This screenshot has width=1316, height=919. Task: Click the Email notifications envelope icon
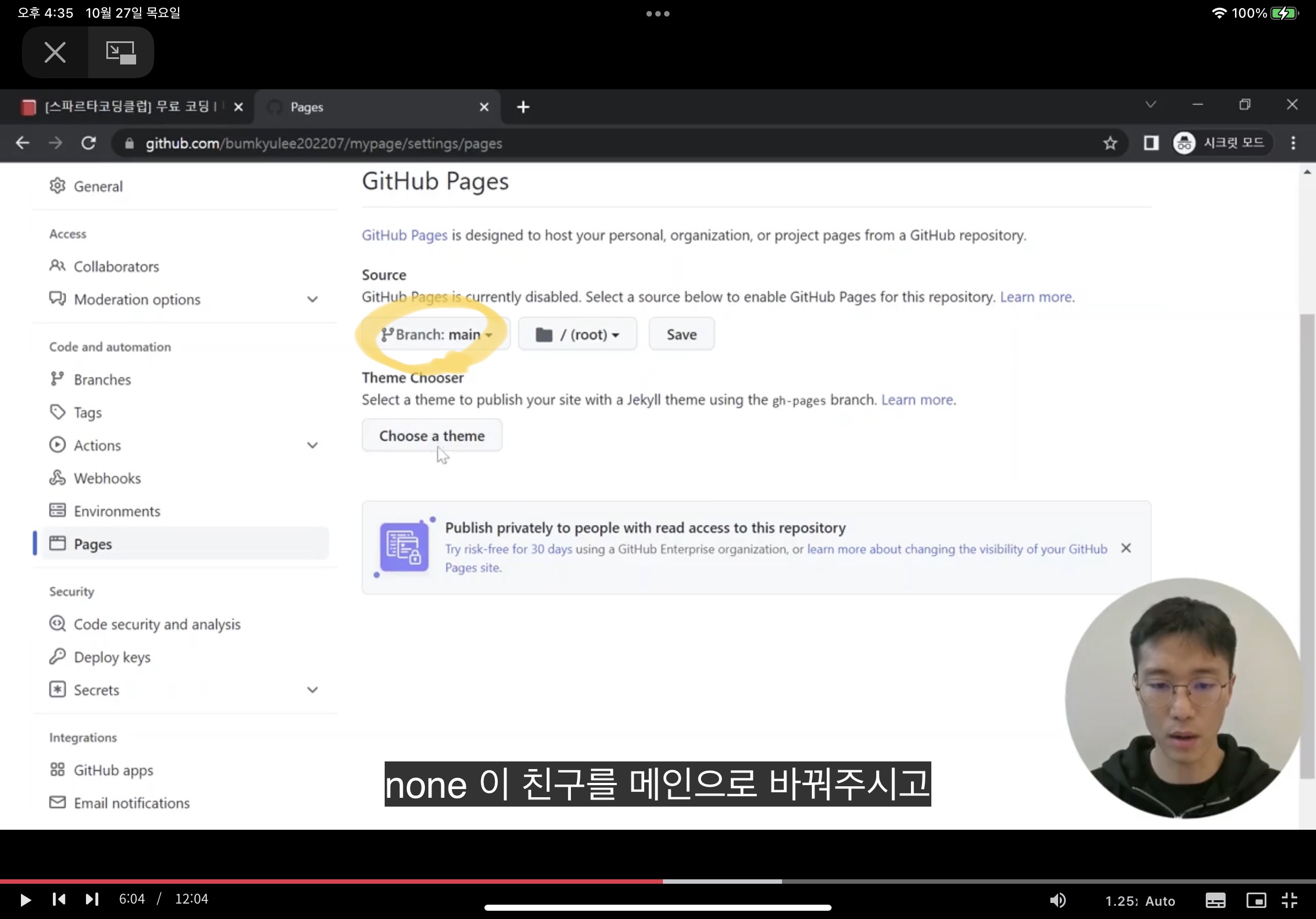[x=57, y=802]
